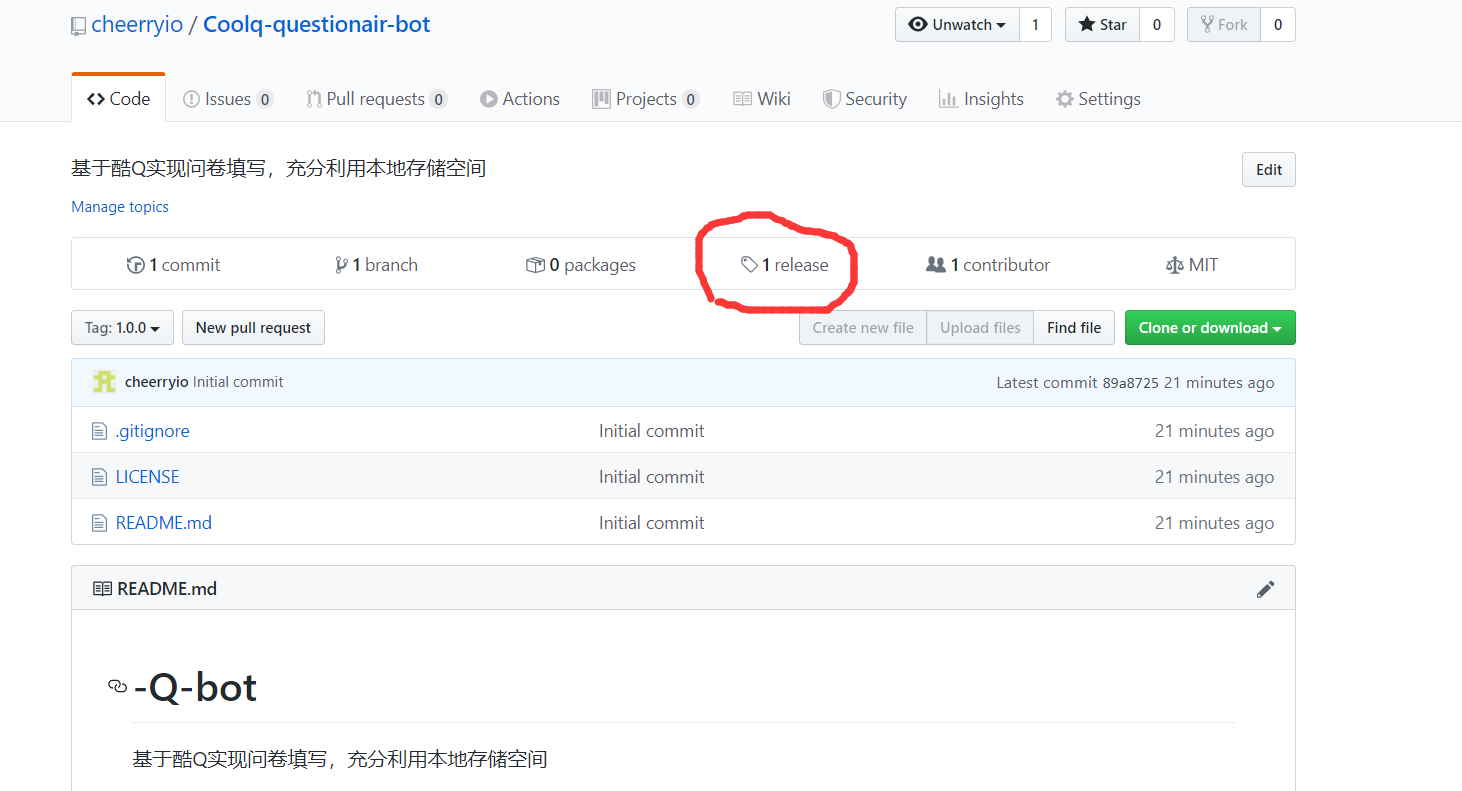The height and width of the screenshot is (791, 1462).
Task: Click the cheerryio avatar in commit bar
Action: [x=104, y=382]
